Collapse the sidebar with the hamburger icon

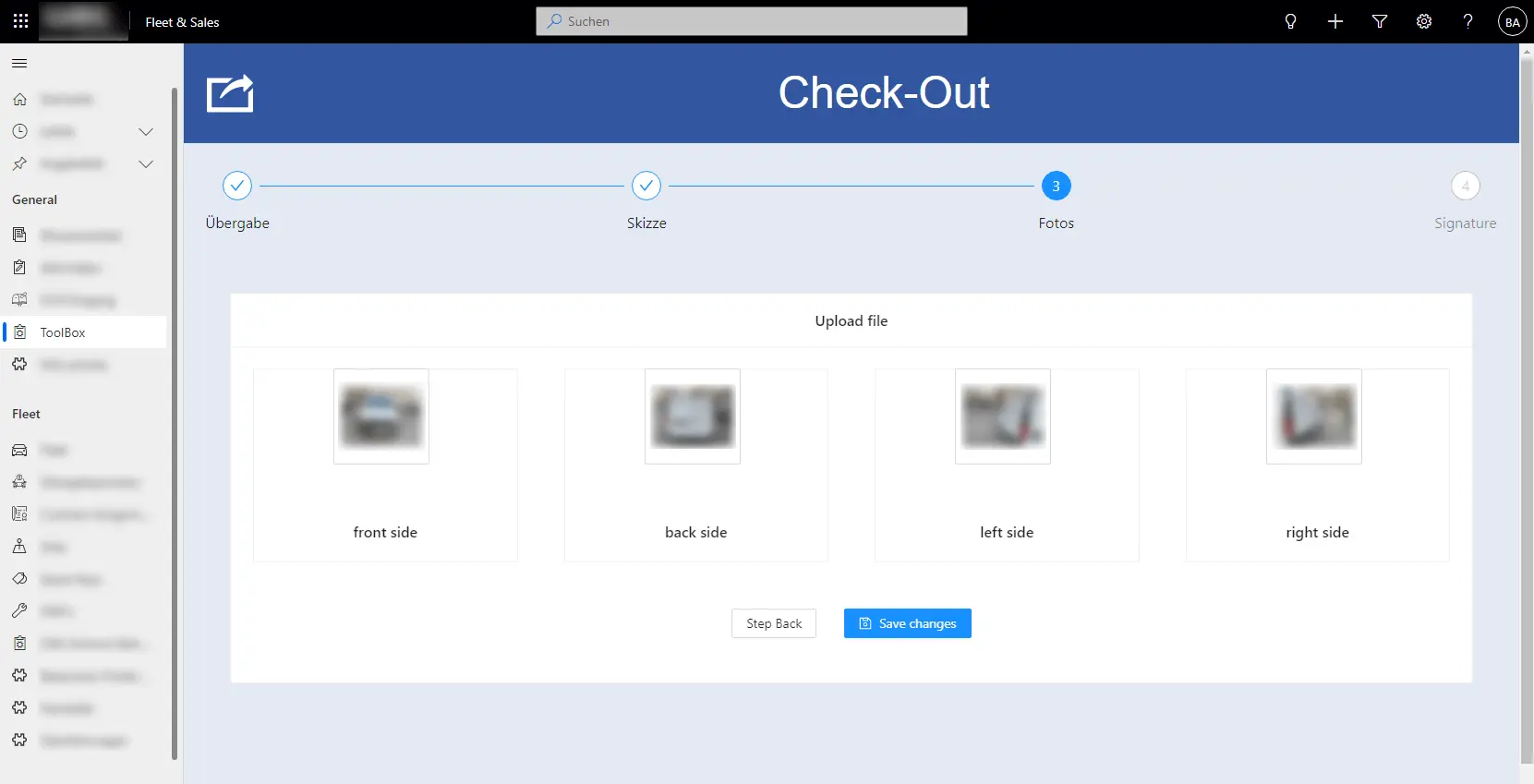pos(19,64)
